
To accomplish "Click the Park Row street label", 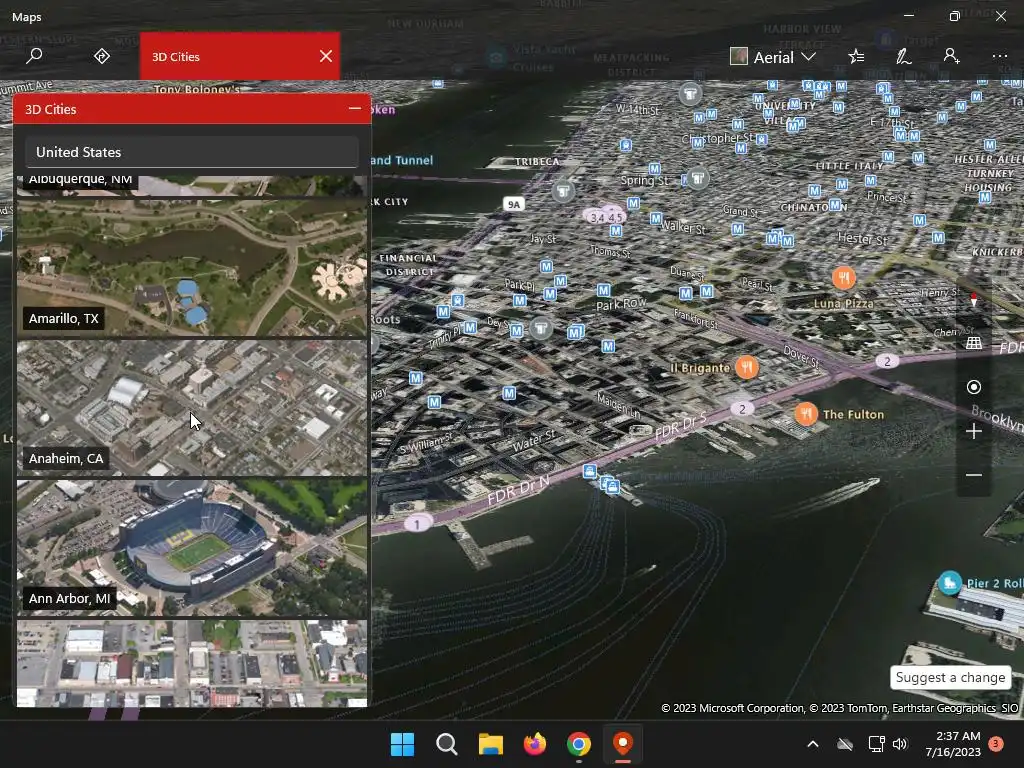I will tap(621, 304).
